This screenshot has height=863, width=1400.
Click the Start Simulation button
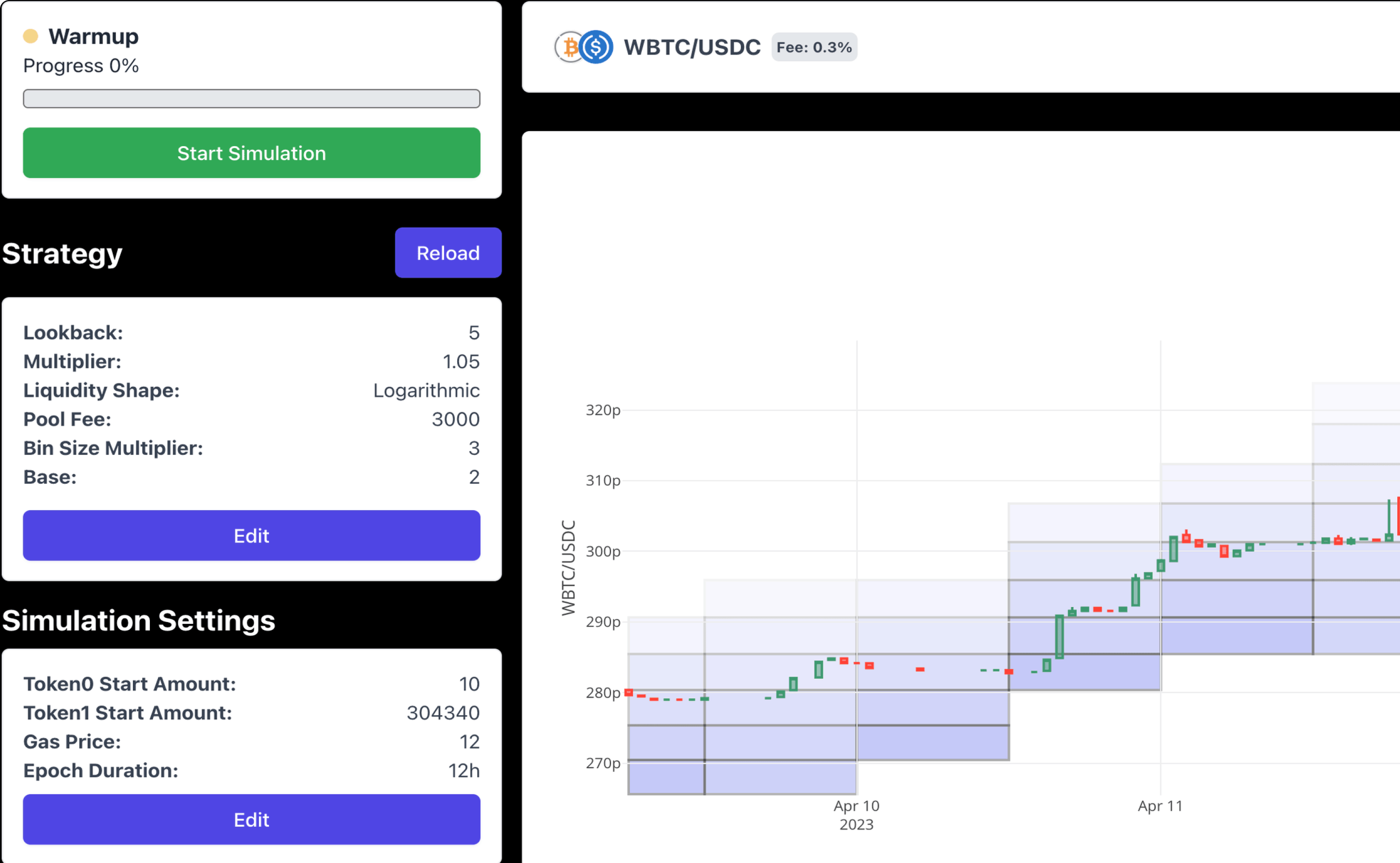pos(251,153)
